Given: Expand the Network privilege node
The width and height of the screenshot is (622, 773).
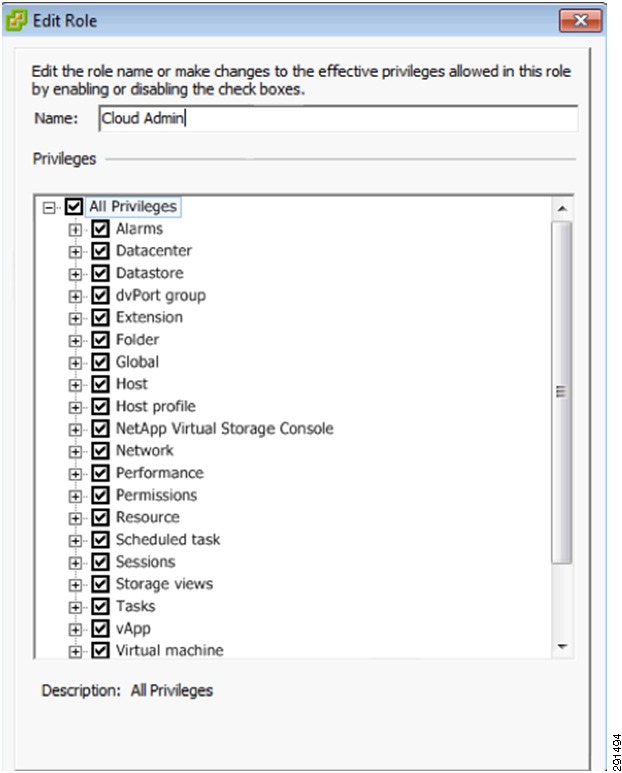Looking at the screenshot, I should (x=75, y=452).
